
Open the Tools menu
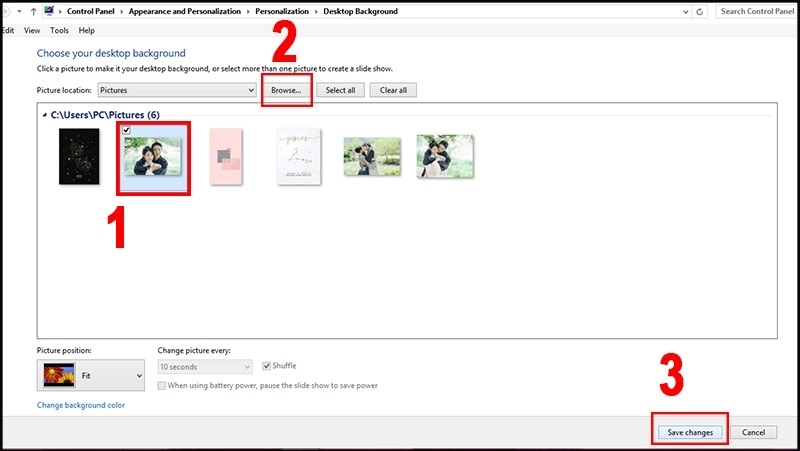[x=59, y=30]
